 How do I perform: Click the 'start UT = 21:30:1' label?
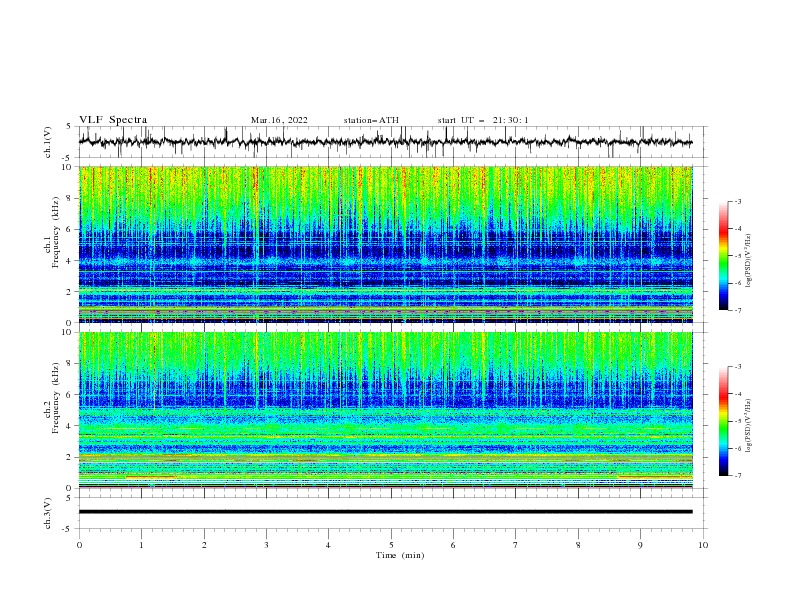[483, 120]
